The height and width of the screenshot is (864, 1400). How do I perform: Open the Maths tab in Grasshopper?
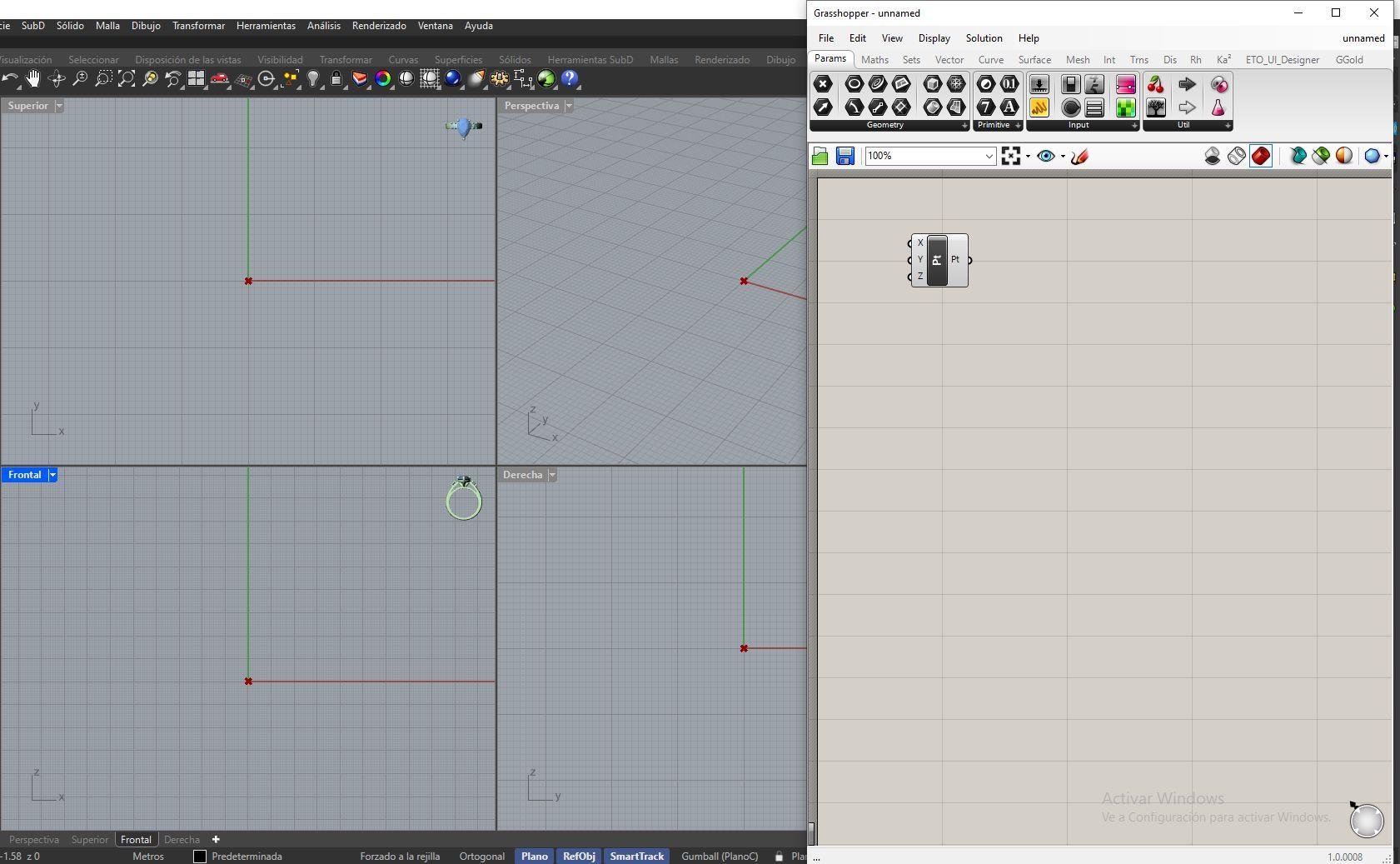pos(874,60)
